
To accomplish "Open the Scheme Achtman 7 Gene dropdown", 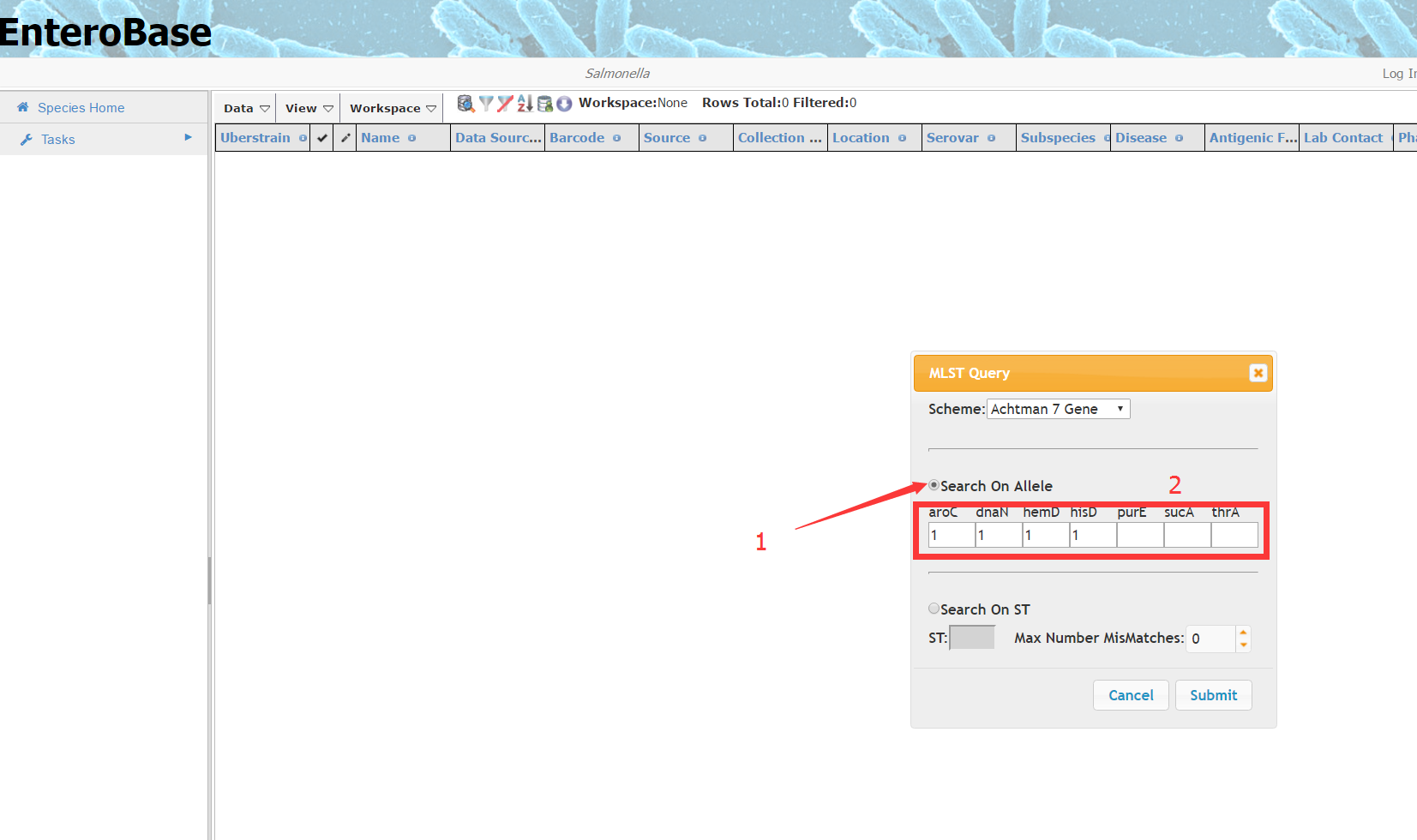I will click(1059, 409).
